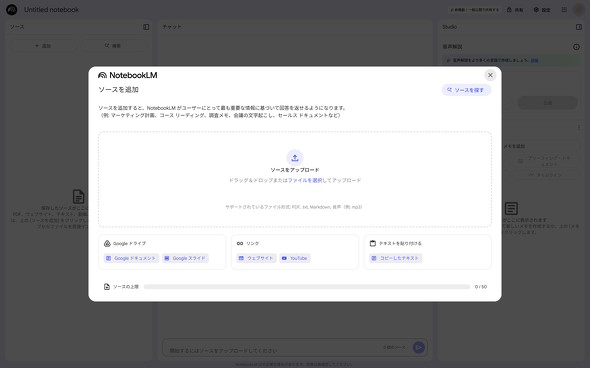Click the ソースを探す discover sources button
The height and width of the screenshot is (368, 590).
coord(466,90)
